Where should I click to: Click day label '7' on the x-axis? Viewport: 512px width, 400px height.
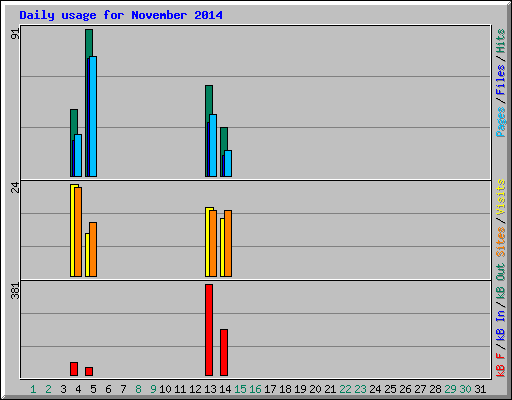(x=123, y=389)
